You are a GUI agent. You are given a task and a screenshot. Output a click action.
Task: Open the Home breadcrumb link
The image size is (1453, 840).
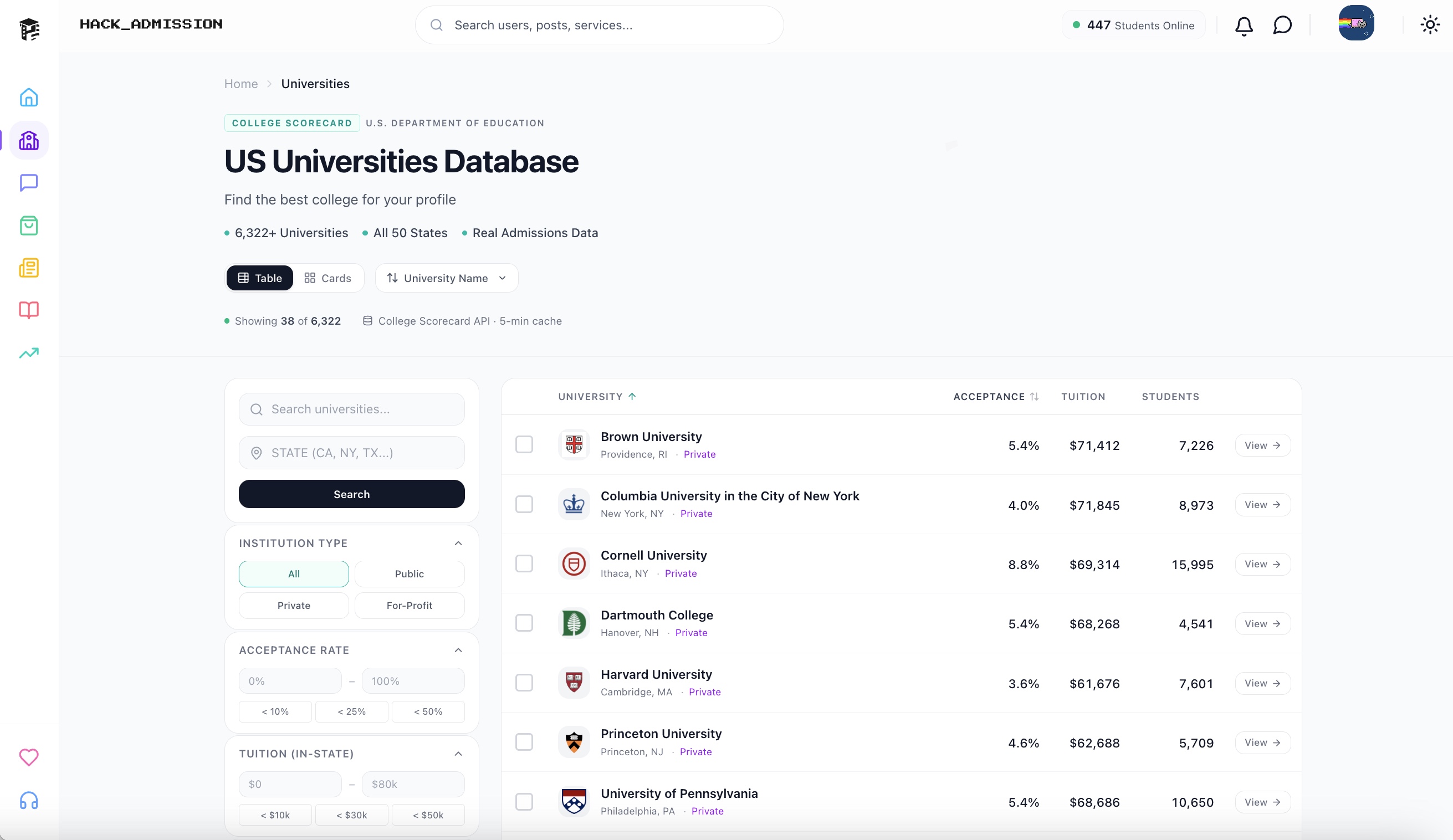[241, 84]
